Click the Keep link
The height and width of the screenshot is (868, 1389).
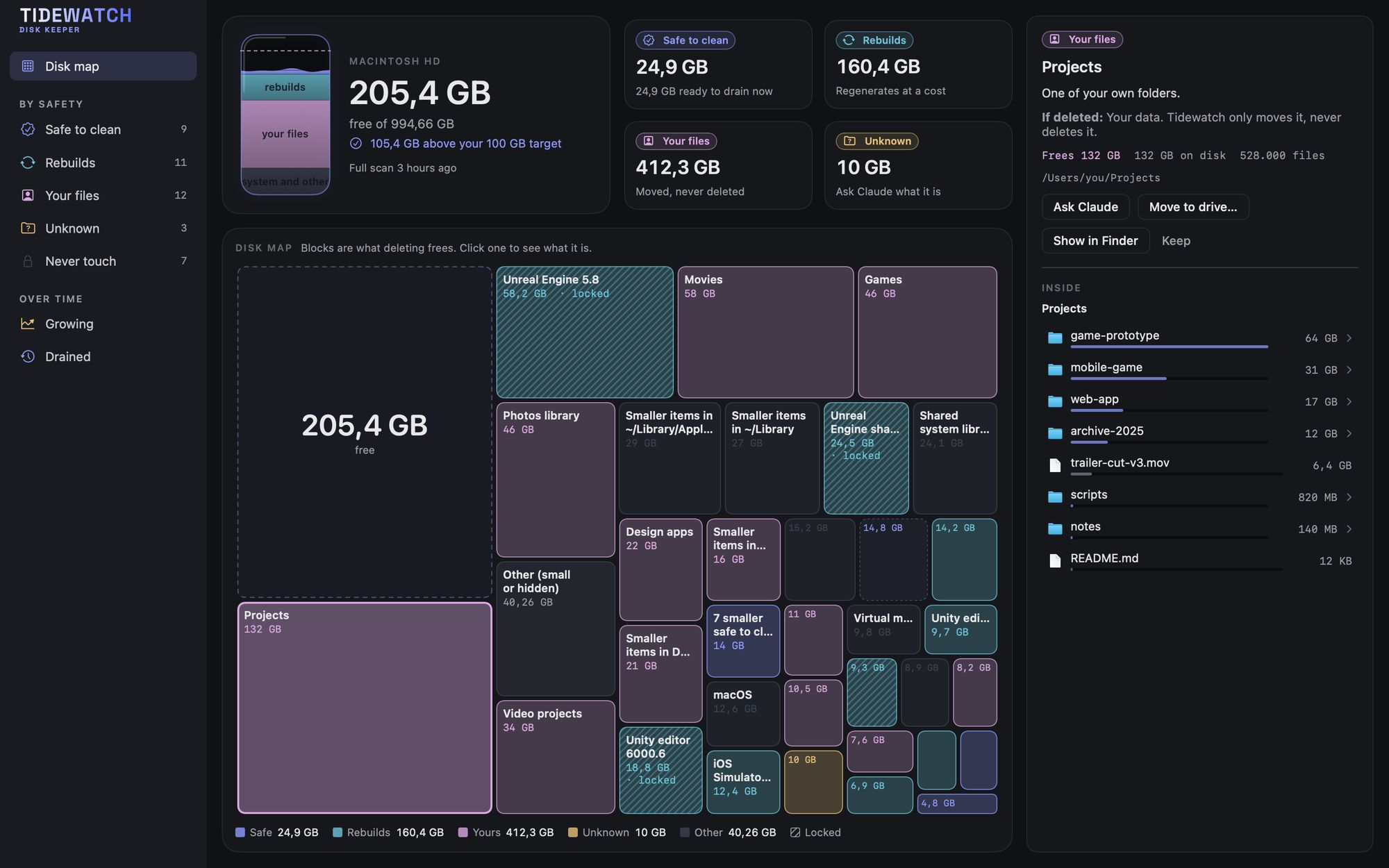point(1176,240)
